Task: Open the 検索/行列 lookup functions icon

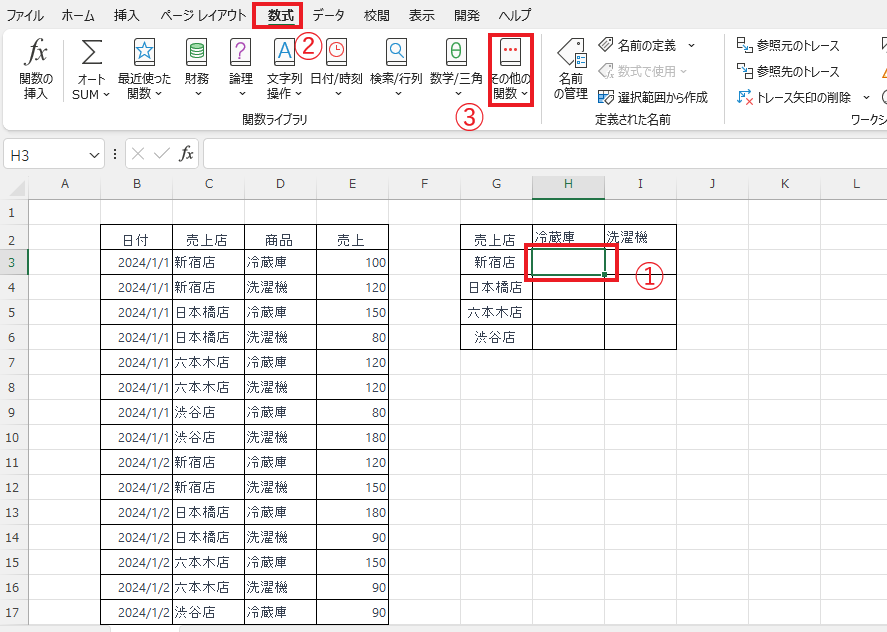Action: click(397, 52)
